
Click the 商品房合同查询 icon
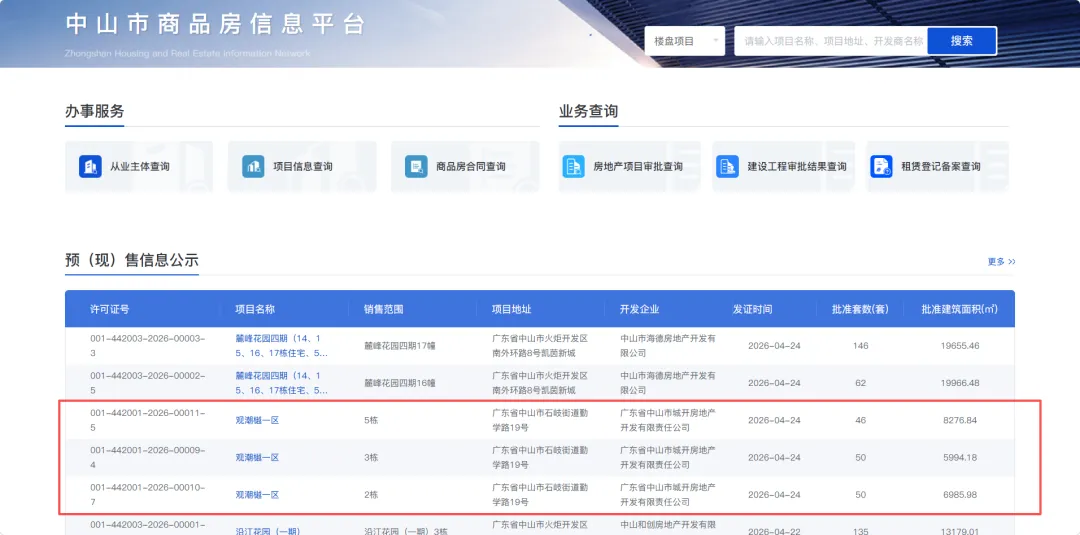(x=416, y=167)
